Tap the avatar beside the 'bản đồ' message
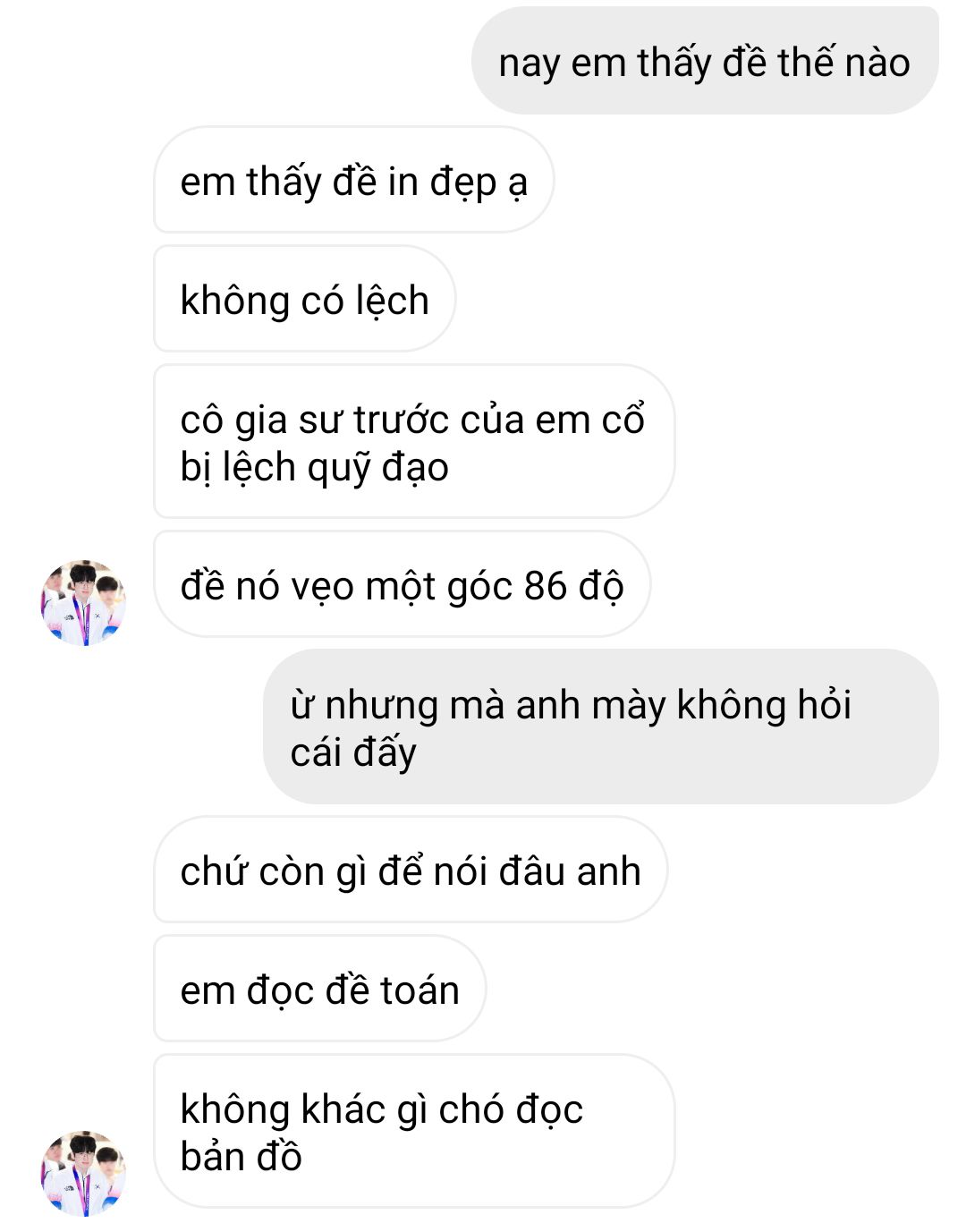966x1232 pixels. (83, 1173)
